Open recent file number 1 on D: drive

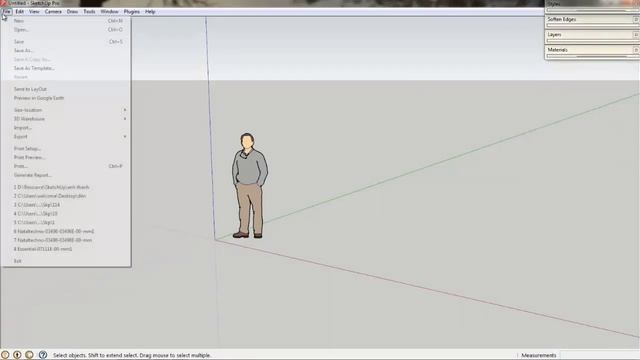66,187
